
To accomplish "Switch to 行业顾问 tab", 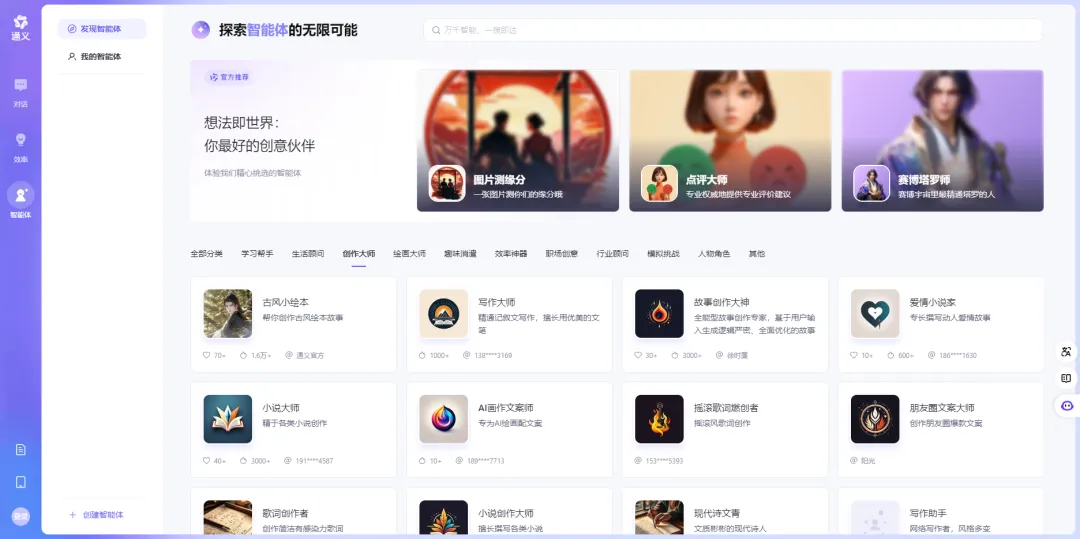I will point(612,254).
